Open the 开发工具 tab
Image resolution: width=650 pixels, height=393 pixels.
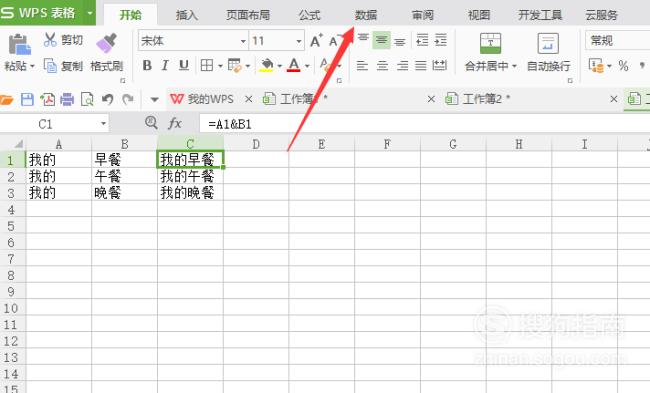point(540,15)
